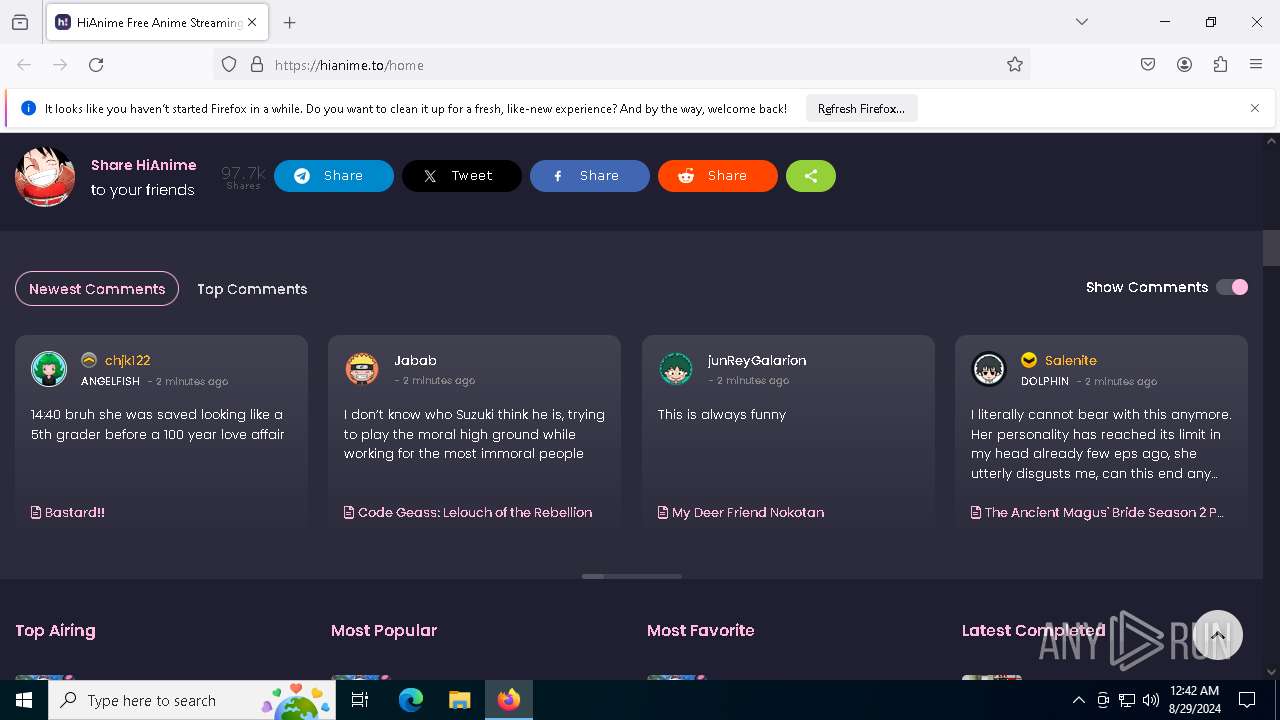
Task: Open the Windows Start menu
Action: coord(24,700)
